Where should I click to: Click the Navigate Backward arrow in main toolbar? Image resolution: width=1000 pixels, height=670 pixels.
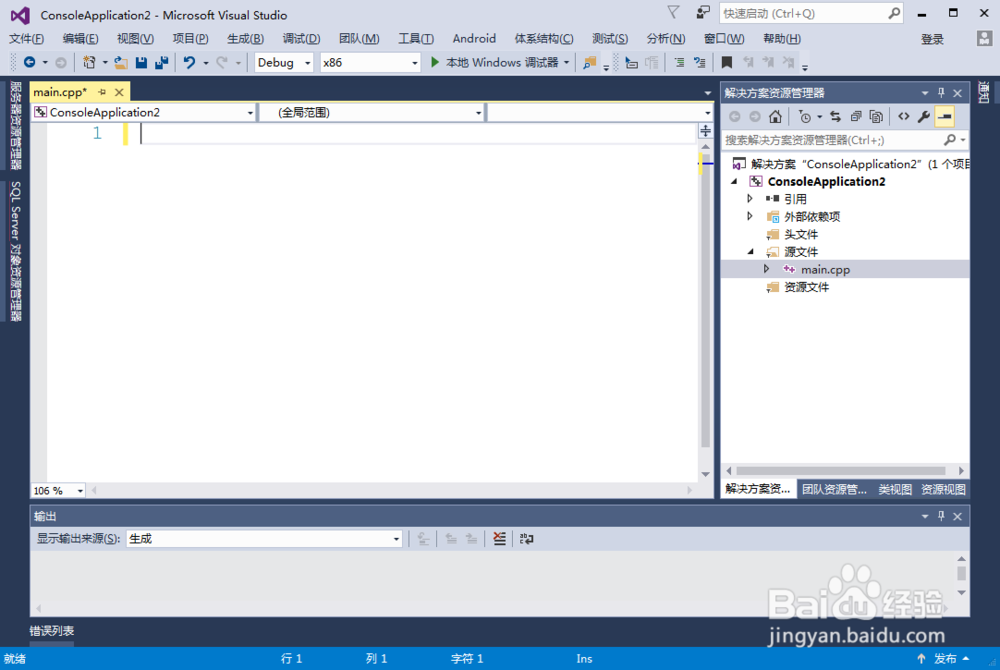click(29, 62)
